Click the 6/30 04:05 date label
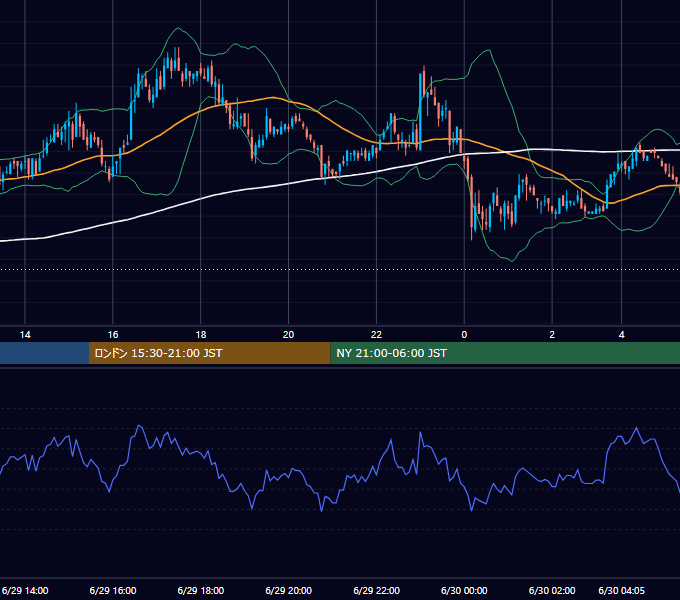Screen dimensions: 680x600 click(x=621, y=590)
